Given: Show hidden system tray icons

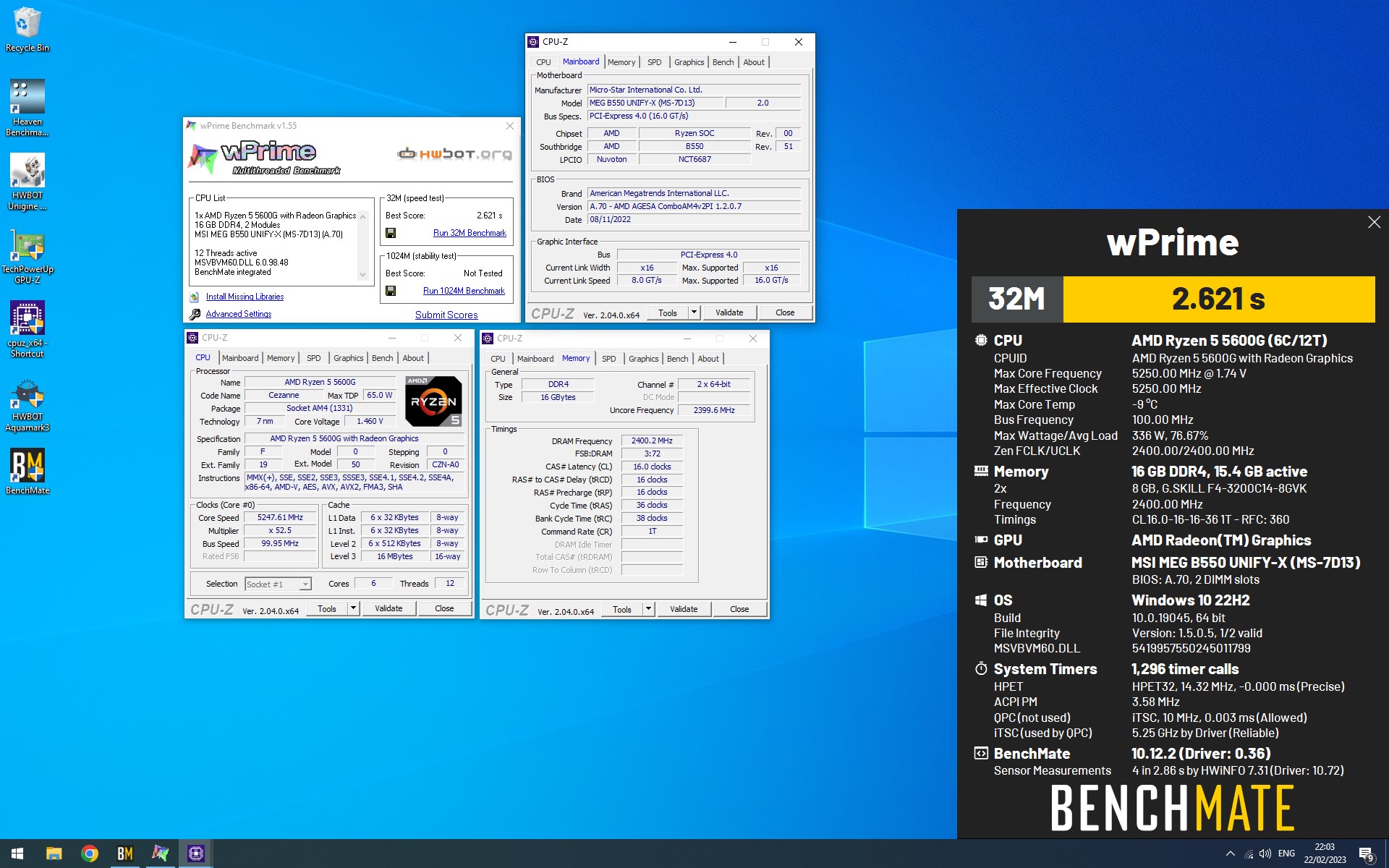Looking at the screenshot, I should pyautogui.click(x=1230, y=854).
